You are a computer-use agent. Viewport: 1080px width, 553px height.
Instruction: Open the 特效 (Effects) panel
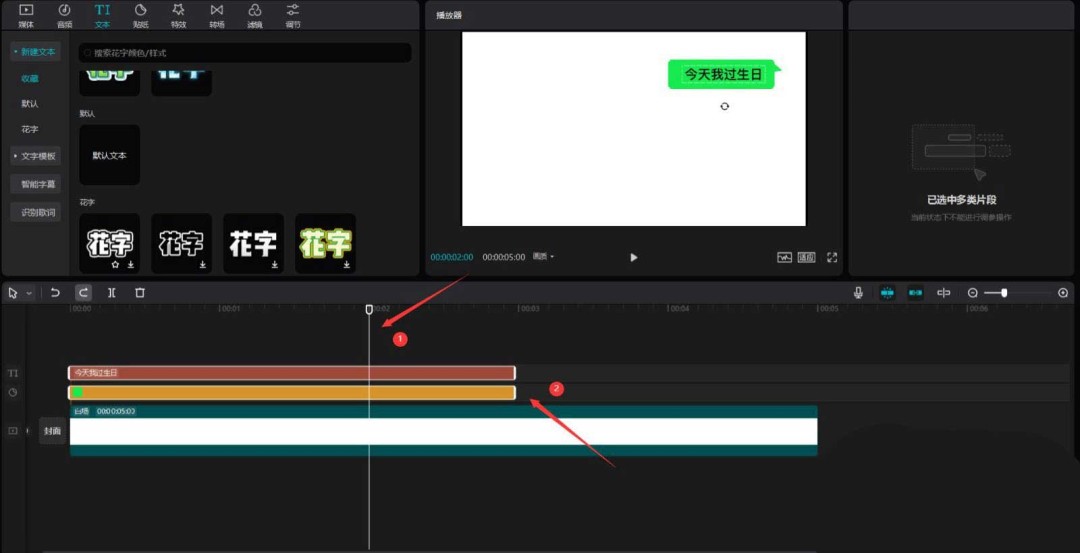click(x=178, y=14)
